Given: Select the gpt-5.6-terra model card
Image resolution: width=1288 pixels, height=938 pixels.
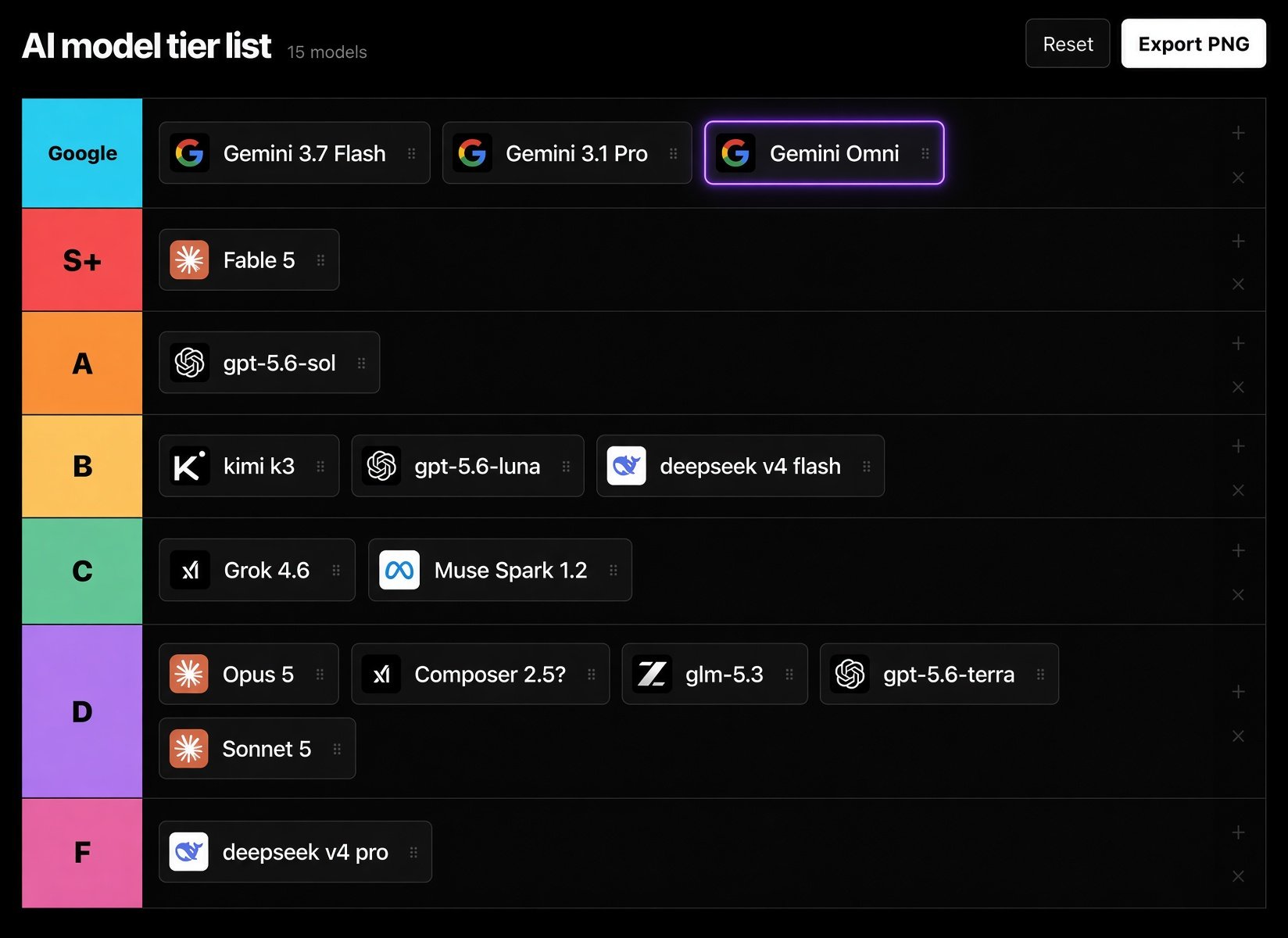Looking at the screenshot, I should tap(939, 674).
